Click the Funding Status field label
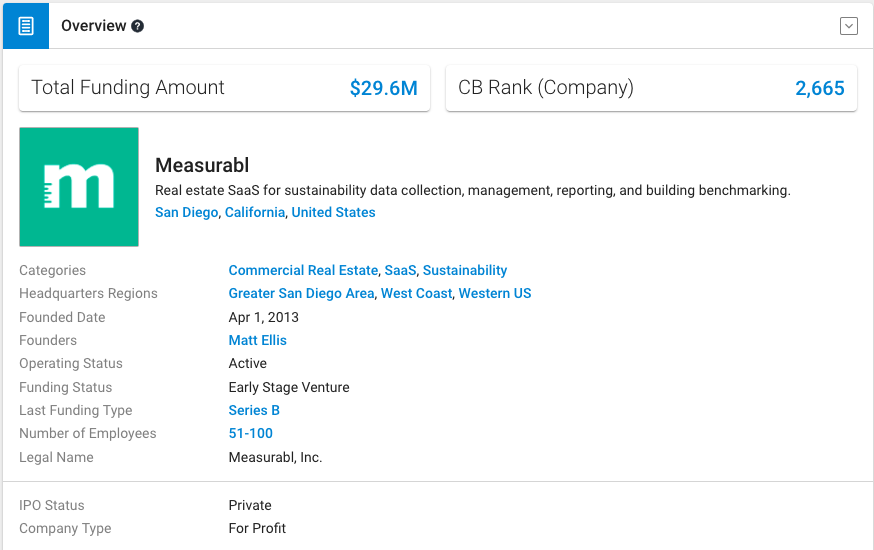The width and height of the screenshot is (874, 550). [x=66, y=387]
